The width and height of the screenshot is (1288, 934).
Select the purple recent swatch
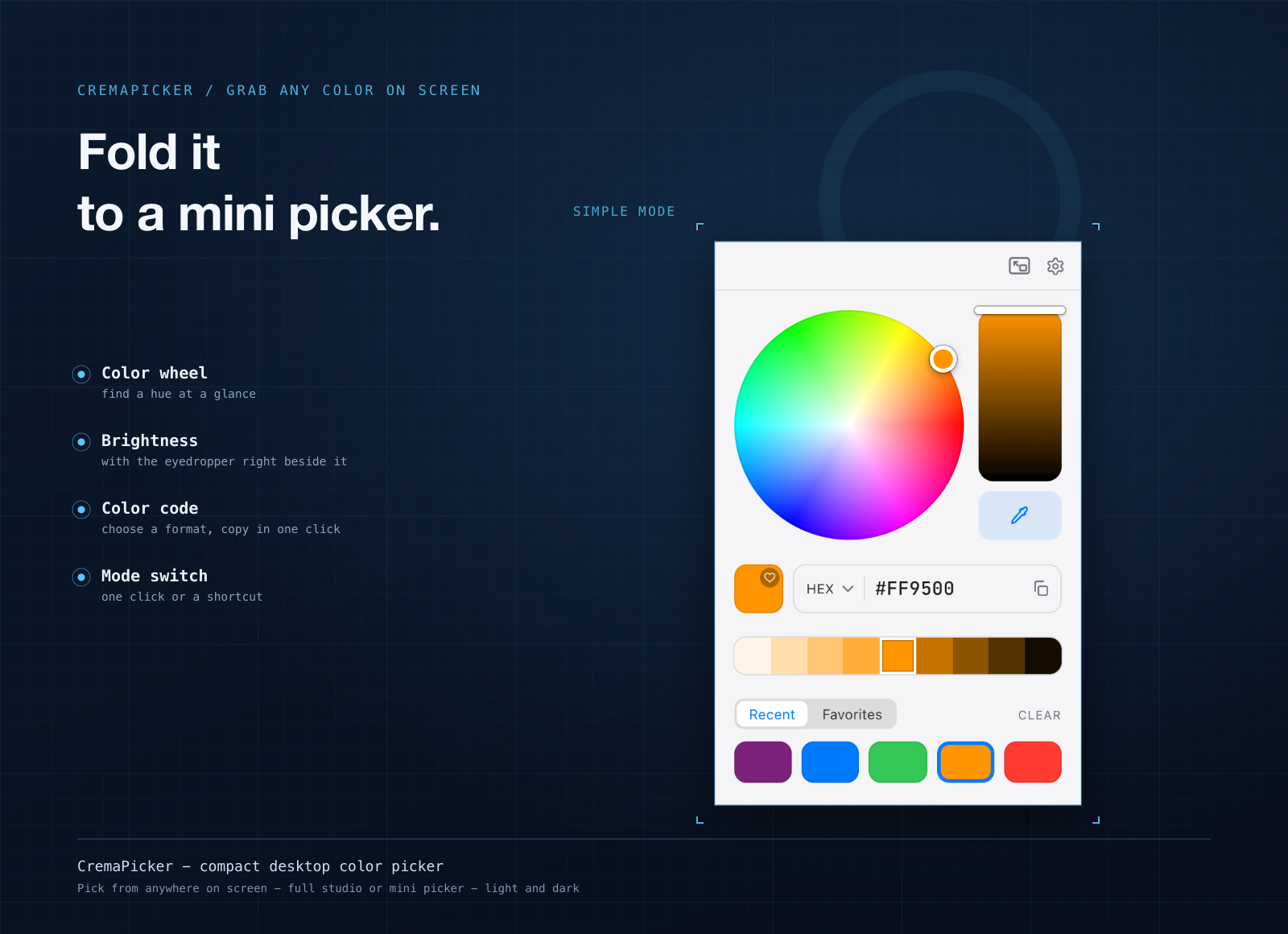click(763, 762)
